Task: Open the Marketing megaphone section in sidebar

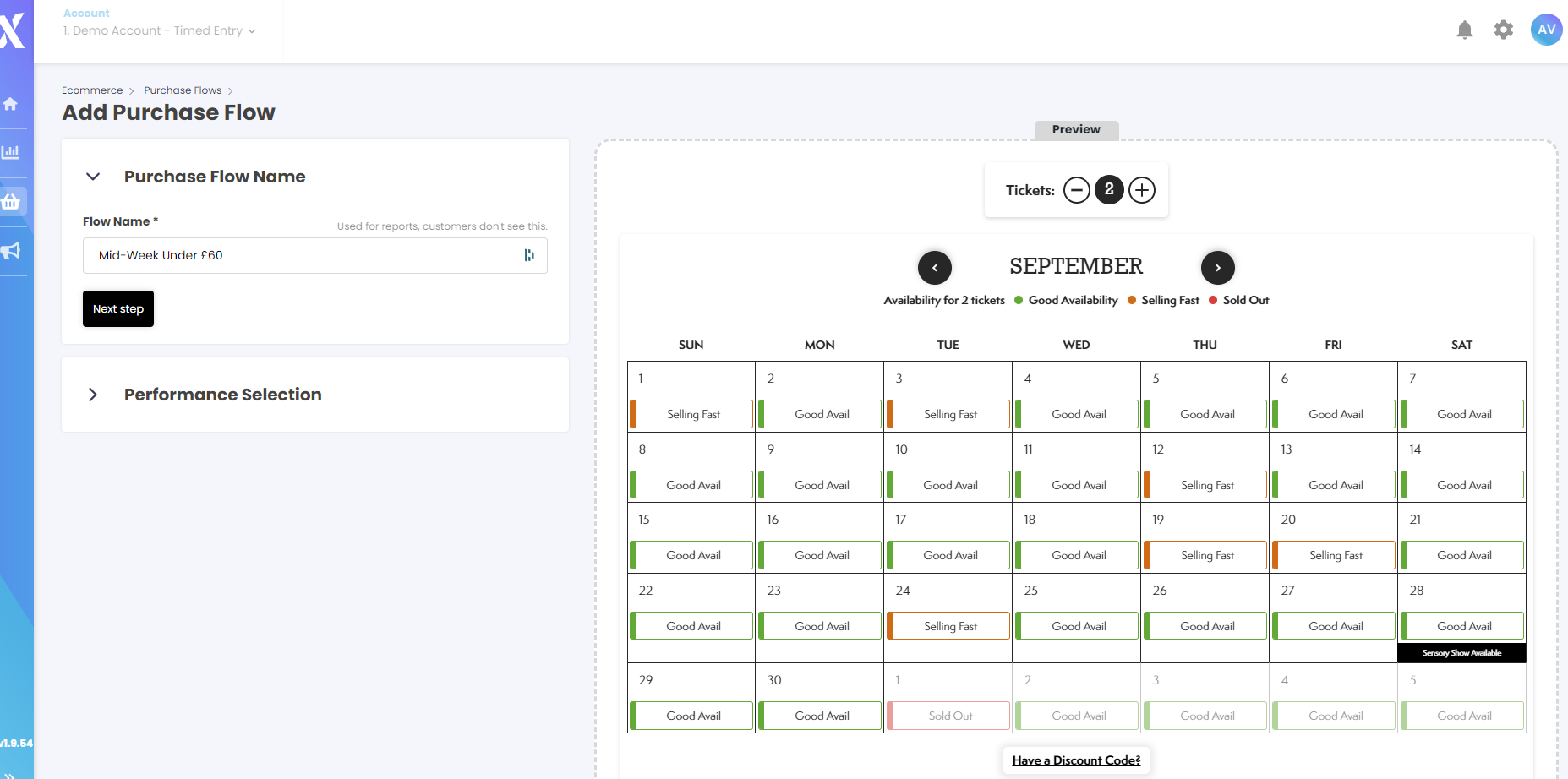Action: (x=12, y=251)
